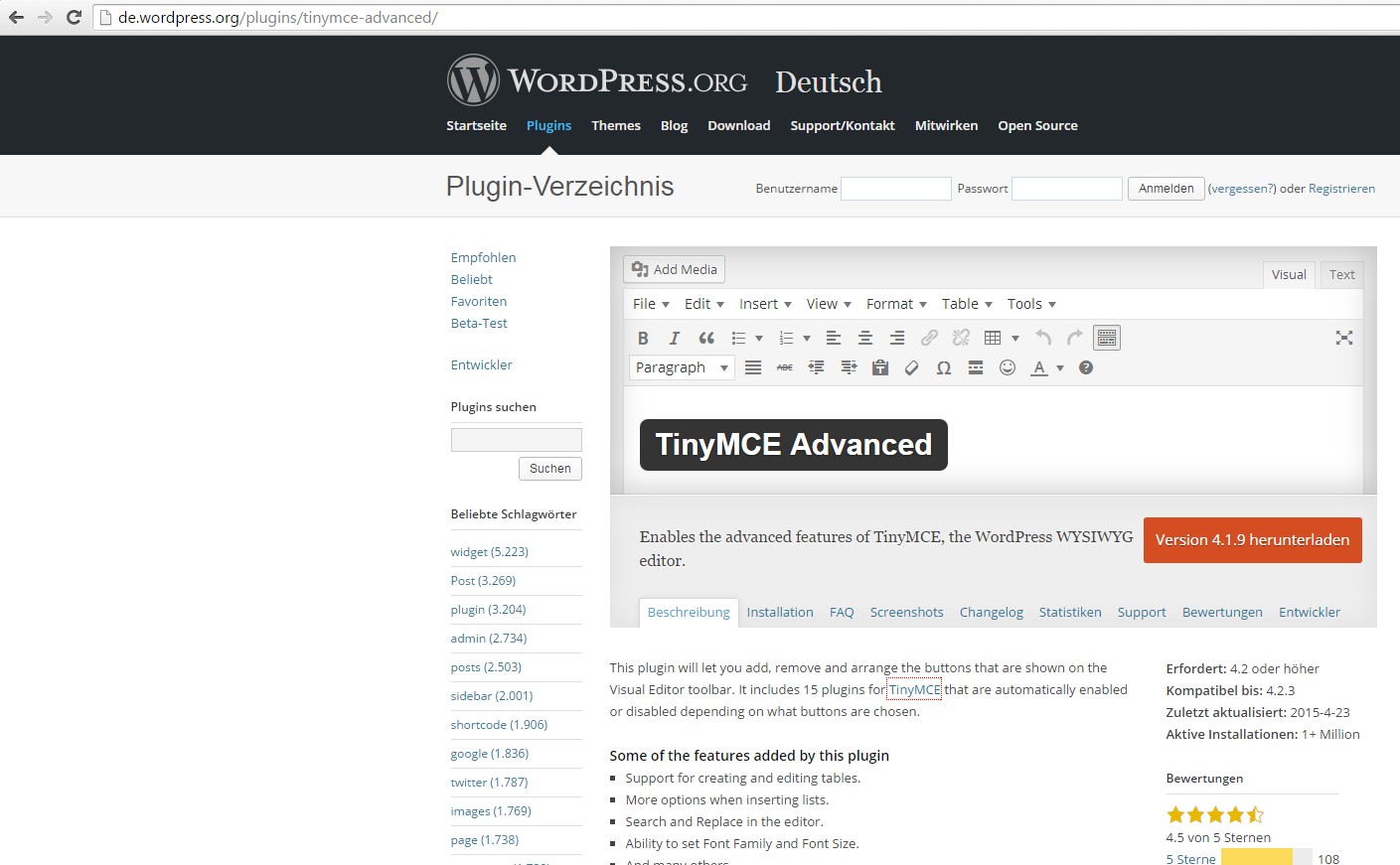Screen dimensions: 1400x865
Task: Toggle the toolbar (kitchen sink) icon
Action: pos(1107,338)
